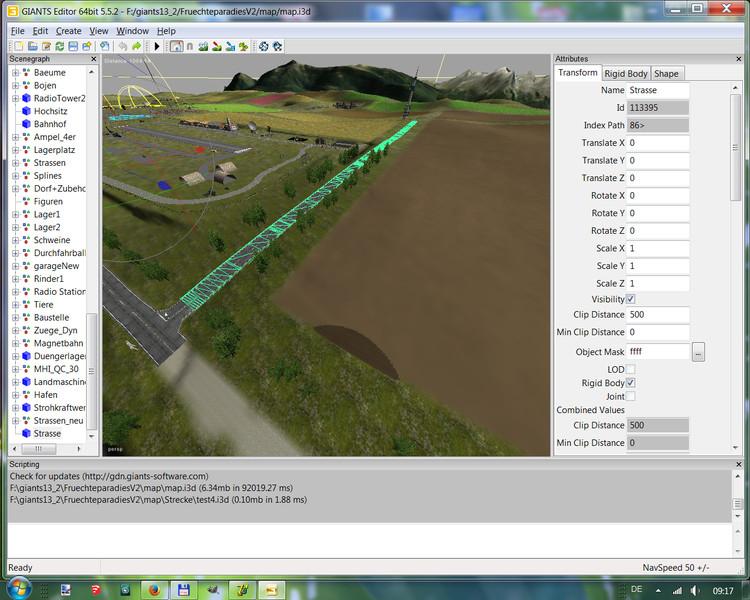The height and width of the screenshot is (600, 750).
Task: Click the Open file folder icon
Action: pos(32,46)
